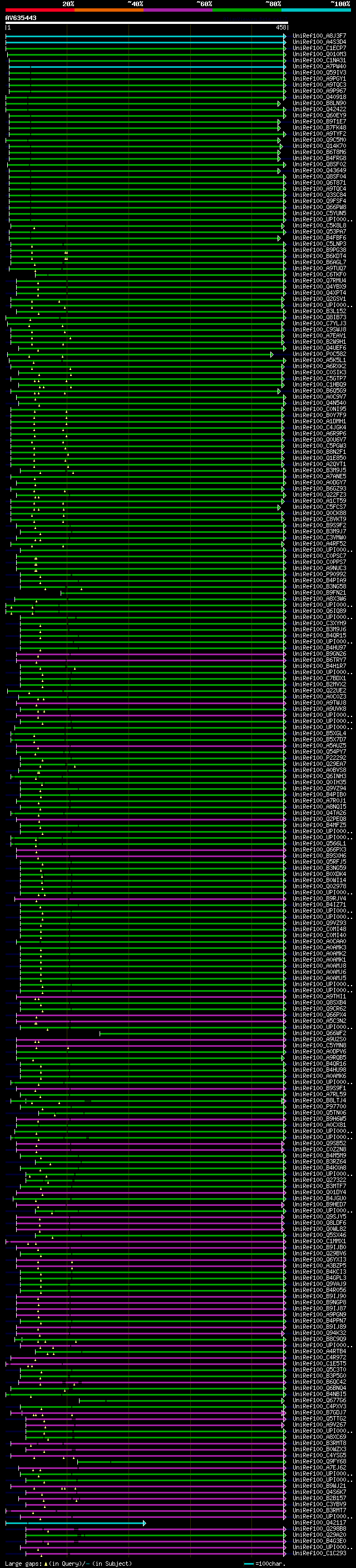The height and width of the screenshot is (1568, 356).
Task: Select hit UniRef100_Q9C5M0
Action: [319, 140]
